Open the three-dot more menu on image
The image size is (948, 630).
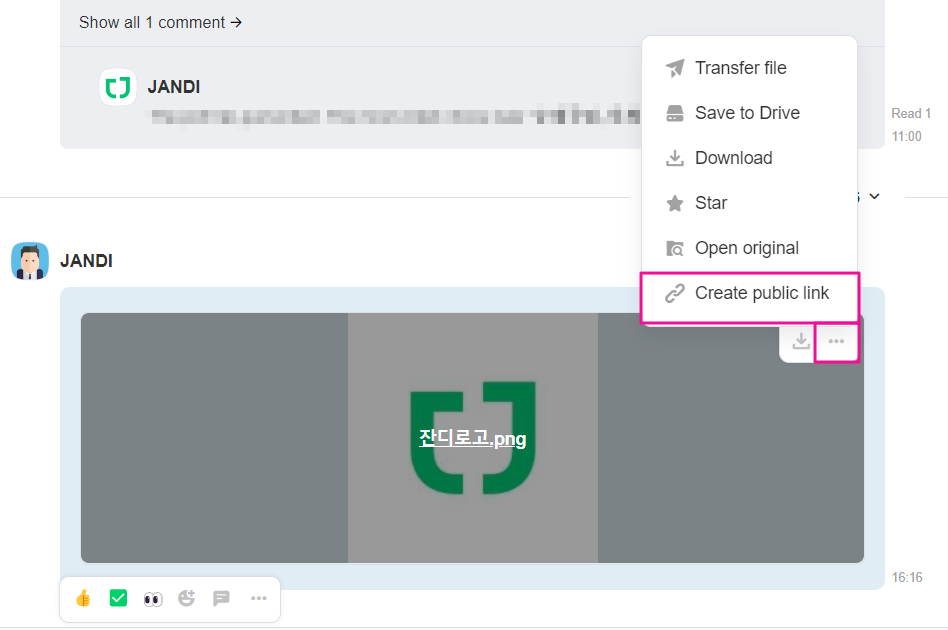click(x=836, y=342)
